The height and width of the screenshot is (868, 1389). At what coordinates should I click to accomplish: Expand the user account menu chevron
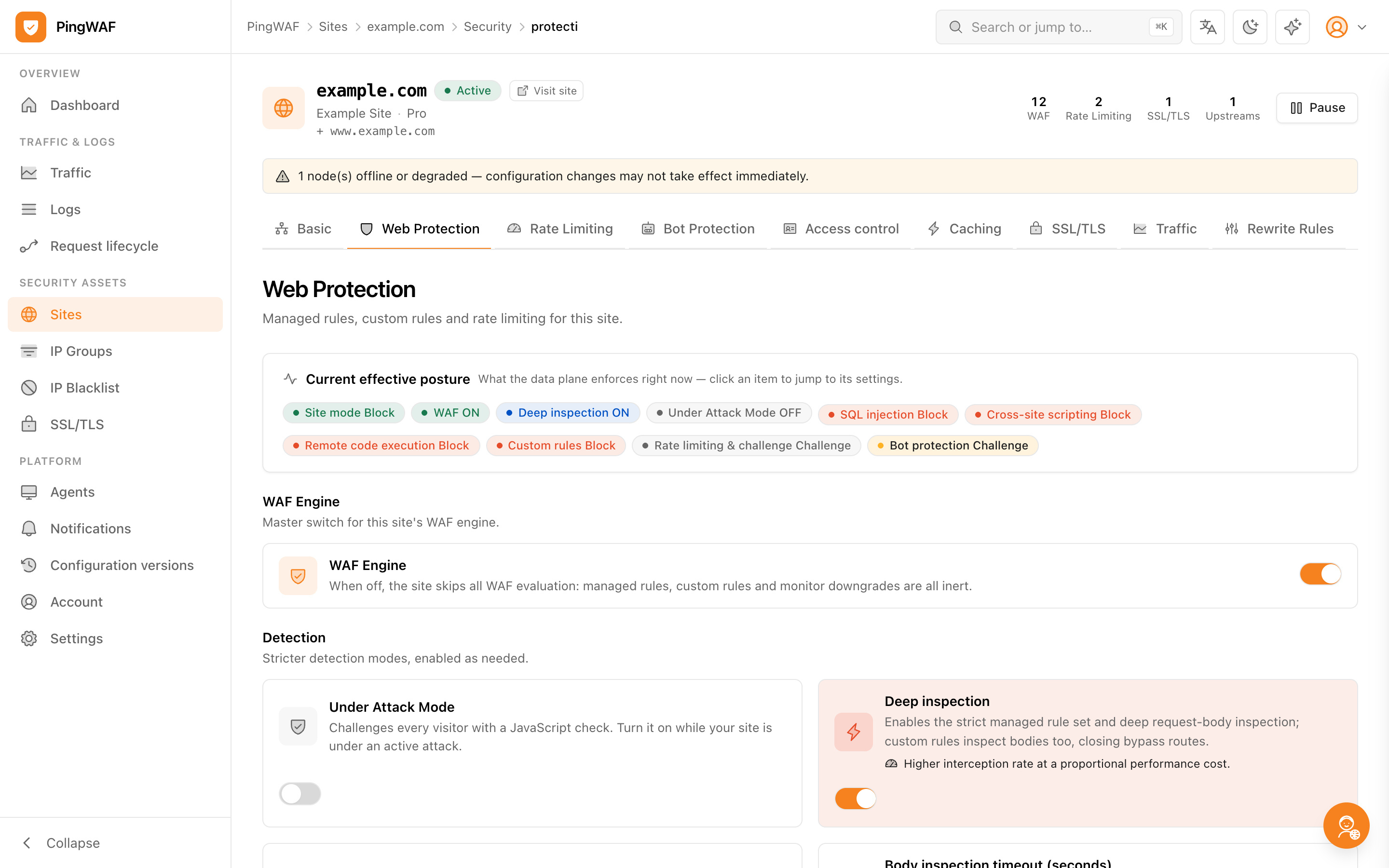click(1362, 27)
